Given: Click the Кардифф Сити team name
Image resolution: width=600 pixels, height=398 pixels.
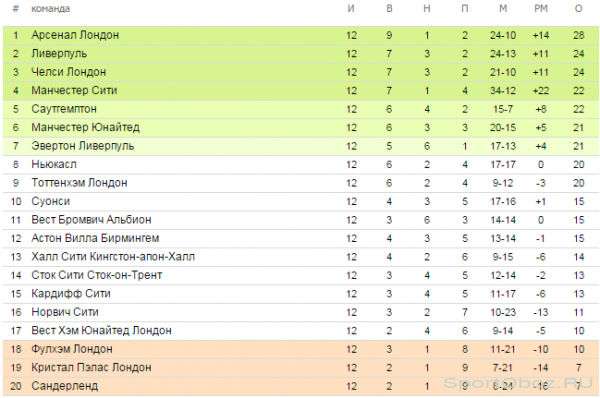Looking at the screenshot, I should click(71, 294).
